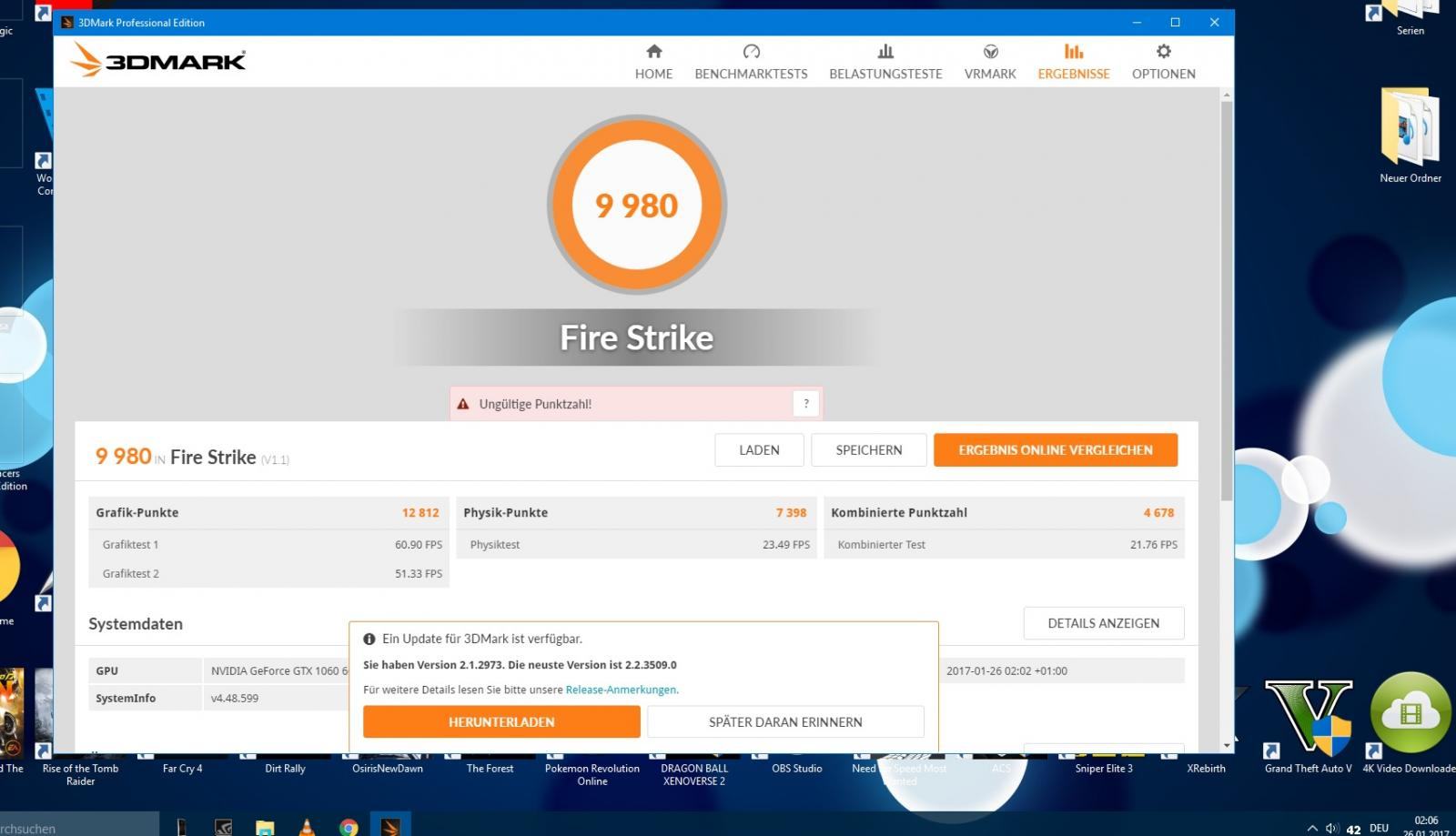This screenshot has width=1456, height=836.
Task: Click the Grafiktest 2 51.33 FPS row
Action: (x=268, y=573)
